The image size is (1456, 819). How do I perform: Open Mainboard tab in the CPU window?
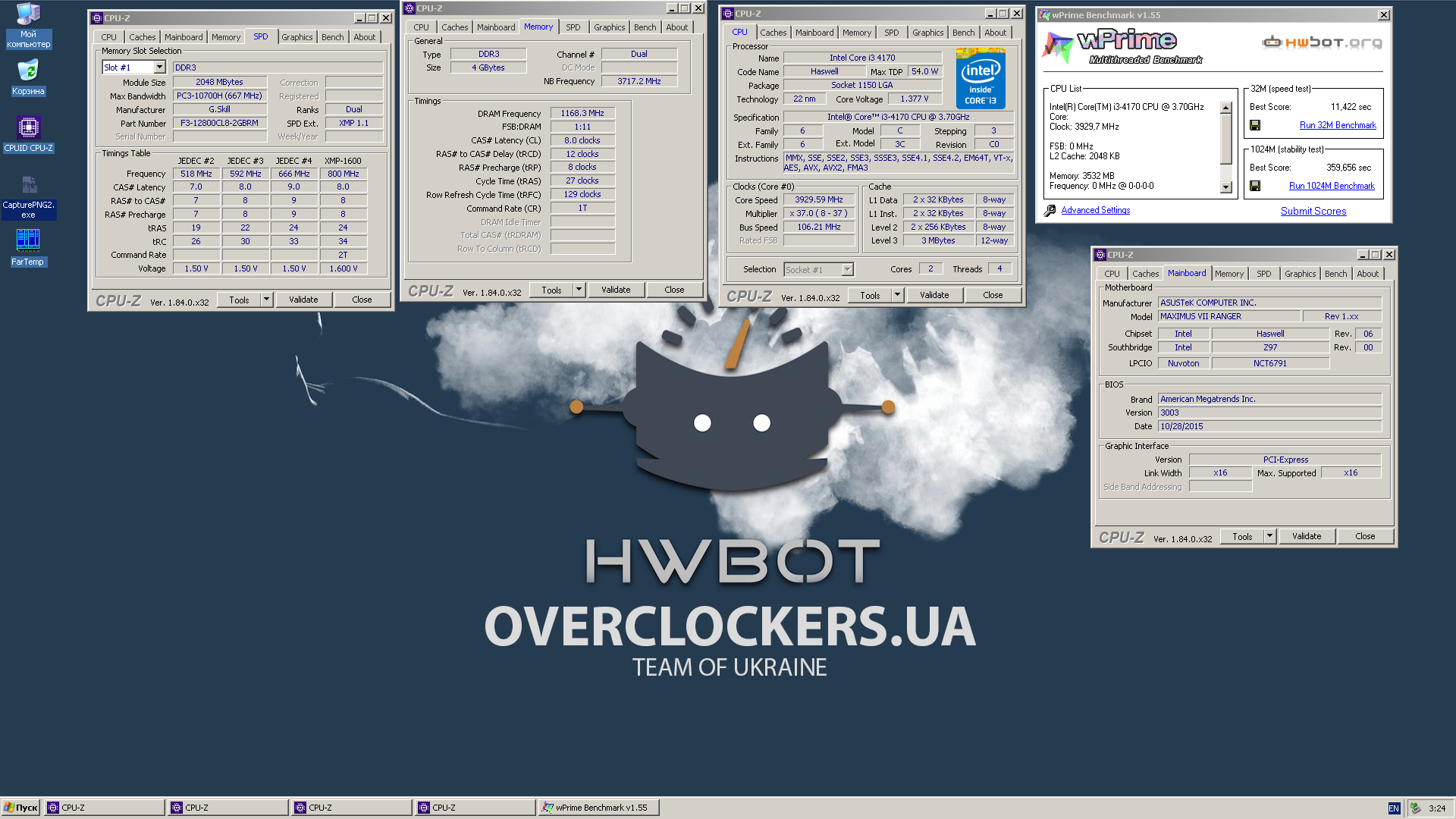click(814, 33)
